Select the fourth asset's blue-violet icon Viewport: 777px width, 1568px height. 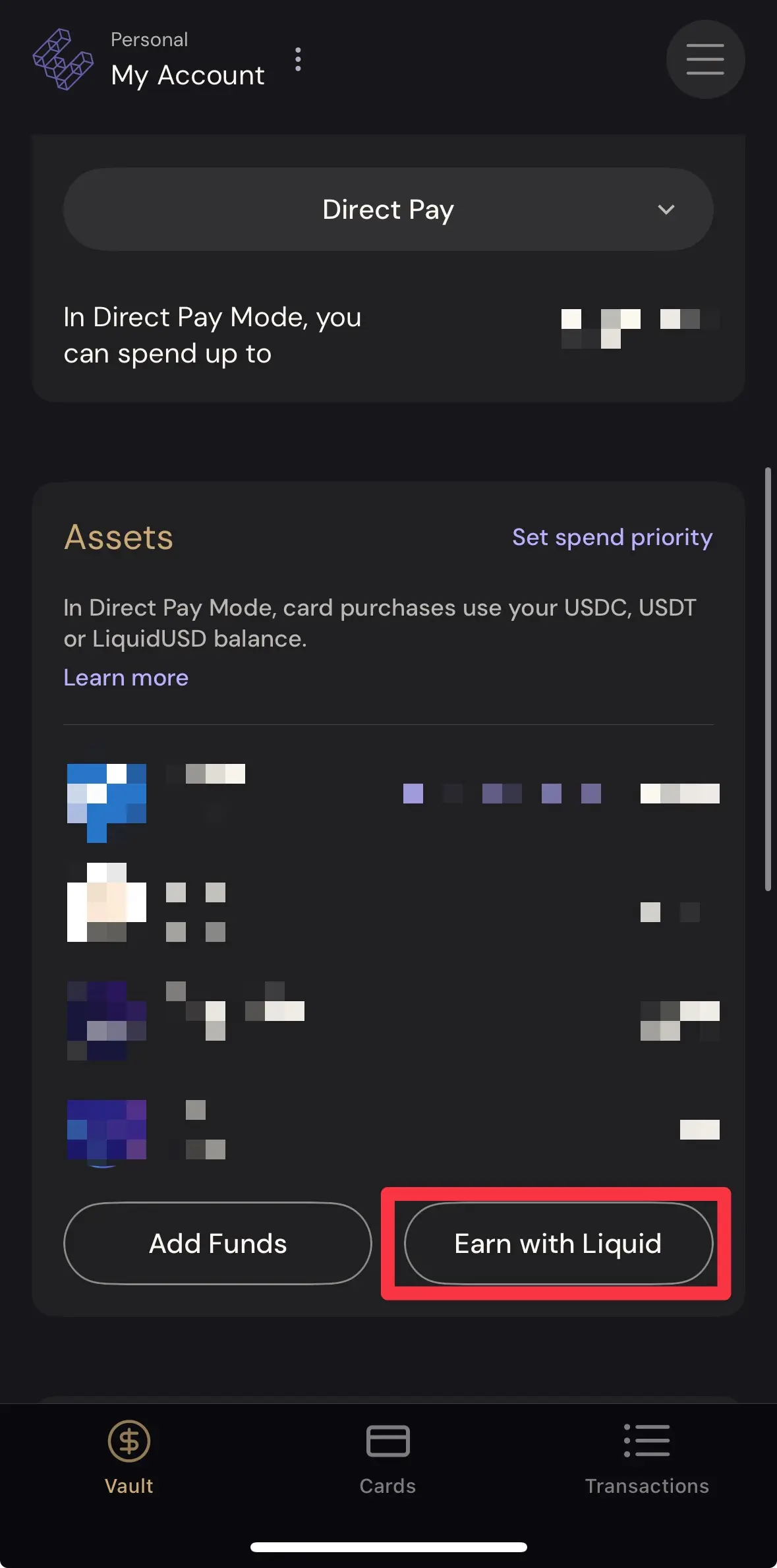(107, 1130)
